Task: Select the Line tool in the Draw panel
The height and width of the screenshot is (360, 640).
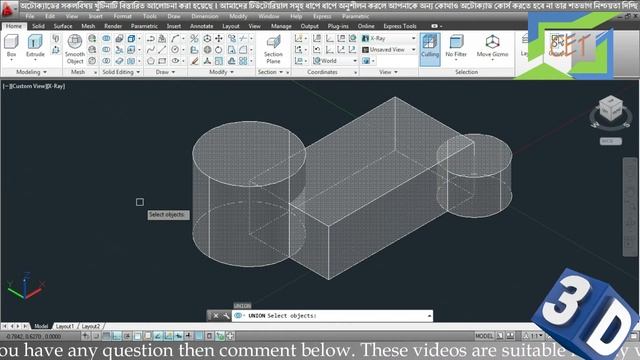Action: coord(162,50)
